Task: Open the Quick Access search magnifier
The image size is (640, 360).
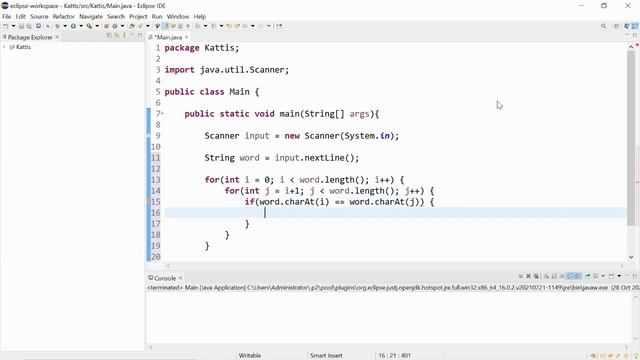Action: (x=604, y=26)
